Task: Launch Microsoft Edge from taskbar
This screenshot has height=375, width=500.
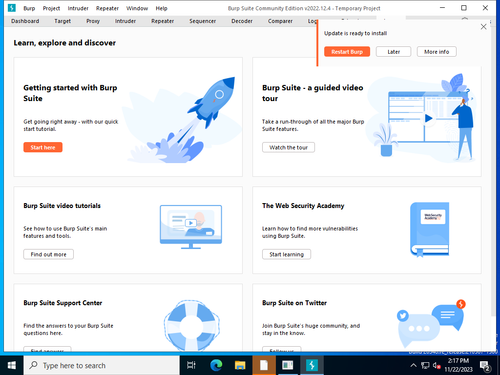Action: tap(216, 366)
